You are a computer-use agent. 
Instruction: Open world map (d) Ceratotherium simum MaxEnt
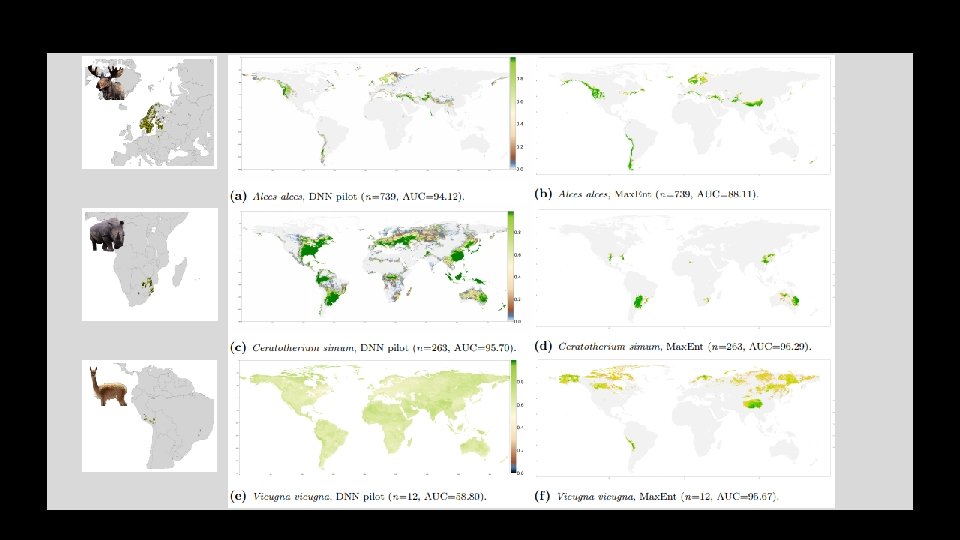[683, 268]
